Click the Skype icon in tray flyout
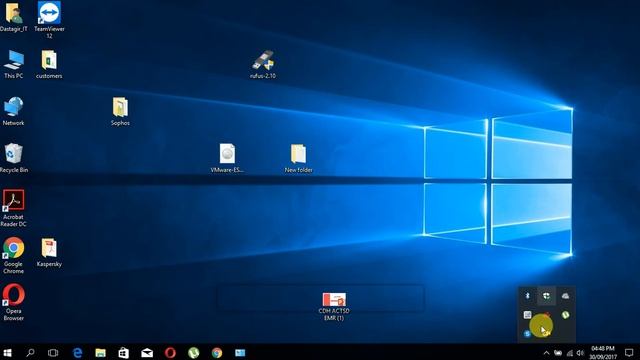The height and width of the screenshot is (360, 640). tap(527, 333)
